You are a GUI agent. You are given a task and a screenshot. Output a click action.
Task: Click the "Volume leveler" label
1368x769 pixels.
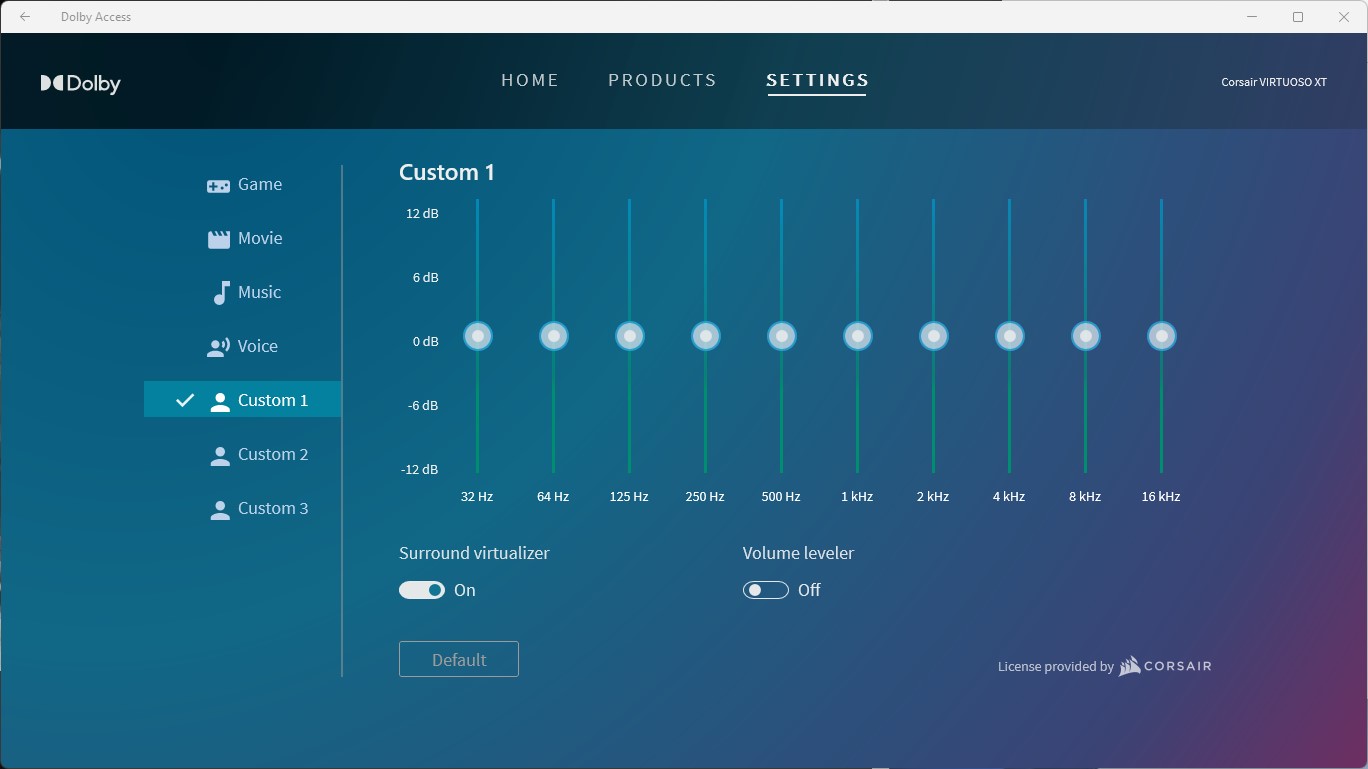point(798,553)
